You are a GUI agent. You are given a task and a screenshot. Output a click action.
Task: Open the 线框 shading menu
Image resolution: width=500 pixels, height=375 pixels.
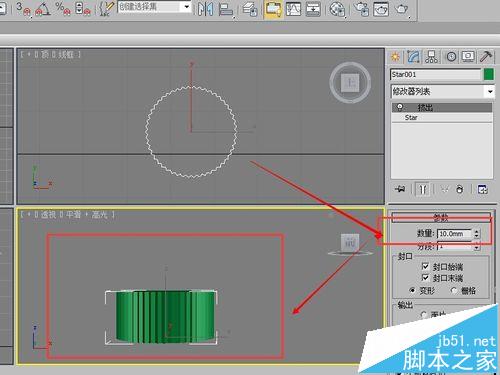tap(66, 54)
